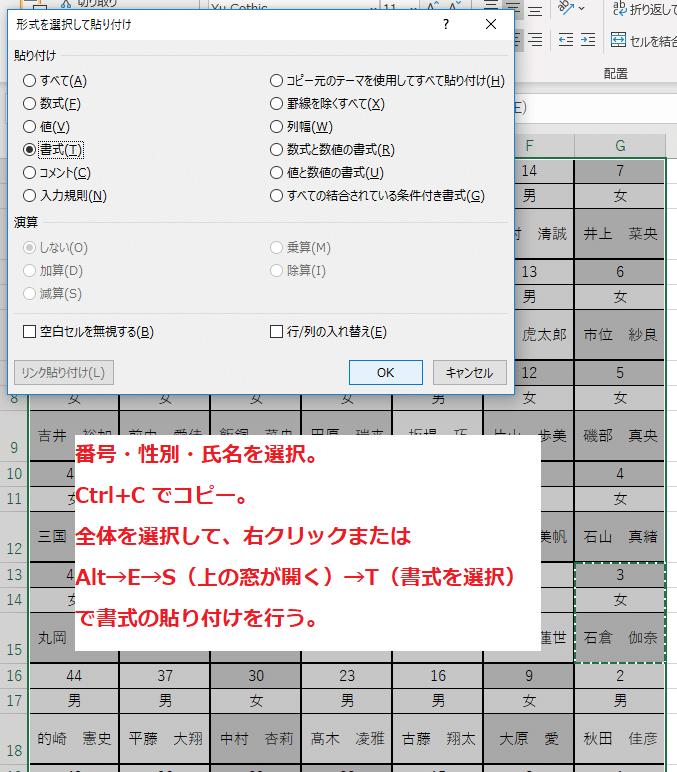Click the 乗算(M) operation radio button
Viewport: 677px width, 772px height.
coord(300,248)
